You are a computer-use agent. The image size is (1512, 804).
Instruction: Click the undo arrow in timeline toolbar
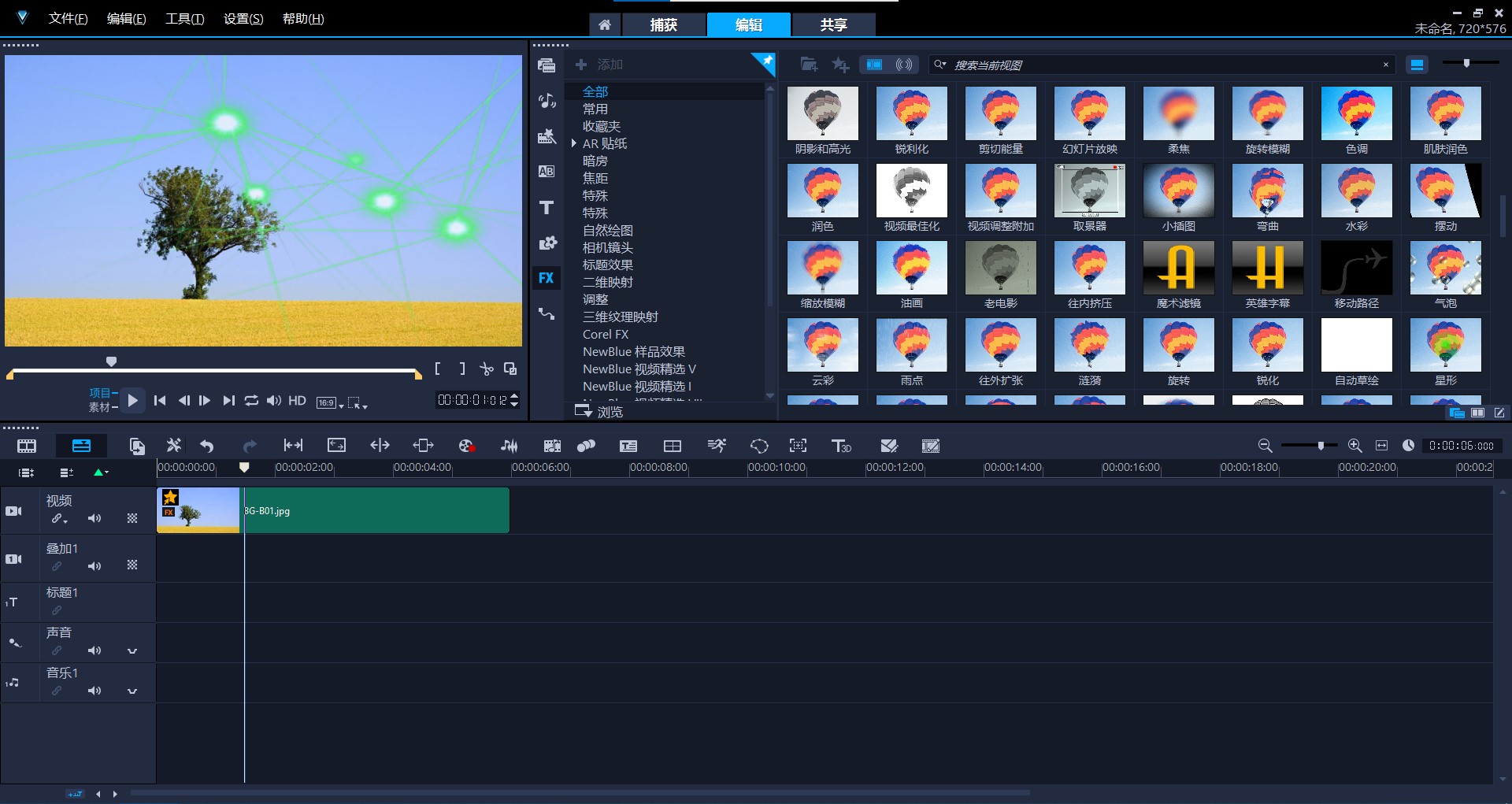pyautogui.click(x=207, y=446)
